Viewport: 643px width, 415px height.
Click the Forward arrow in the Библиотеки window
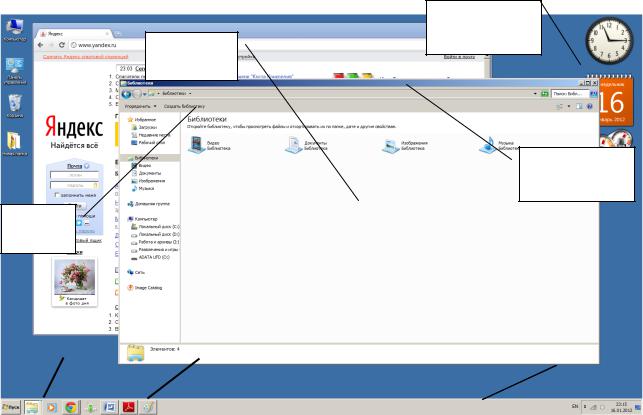(137, 94)
